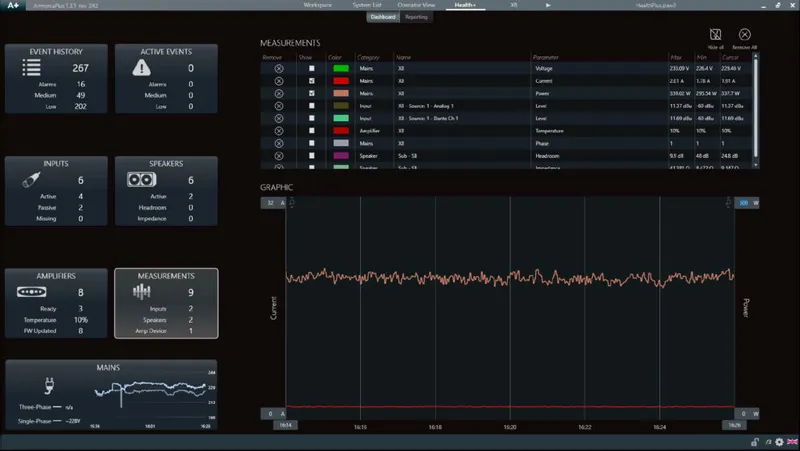
Task: Click the play arrow in top bar
Action: [x=548, y=5]
